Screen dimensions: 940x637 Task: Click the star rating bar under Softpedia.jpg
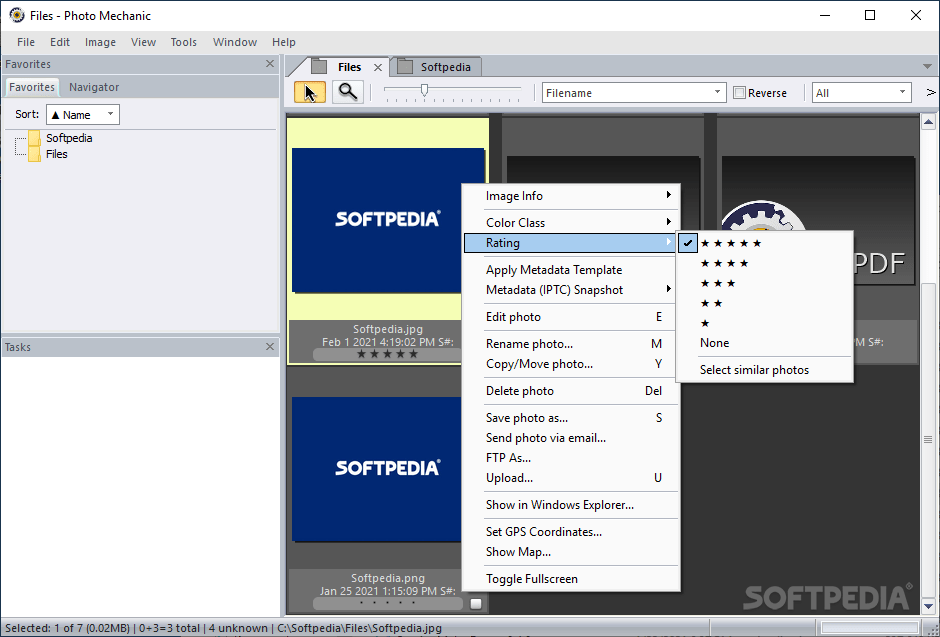click(x=387, y=354)
